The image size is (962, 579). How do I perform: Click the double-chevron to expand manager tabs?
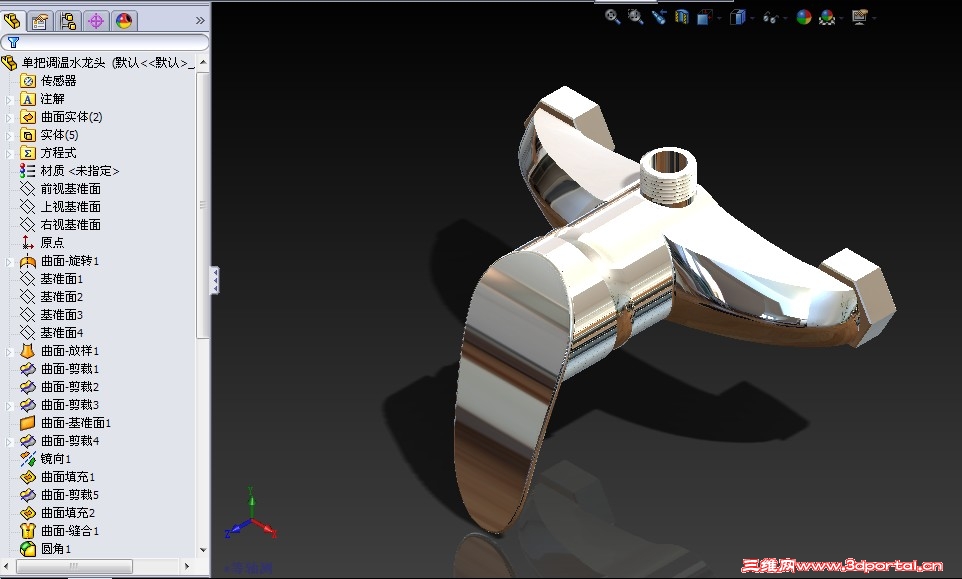[200, 21]
